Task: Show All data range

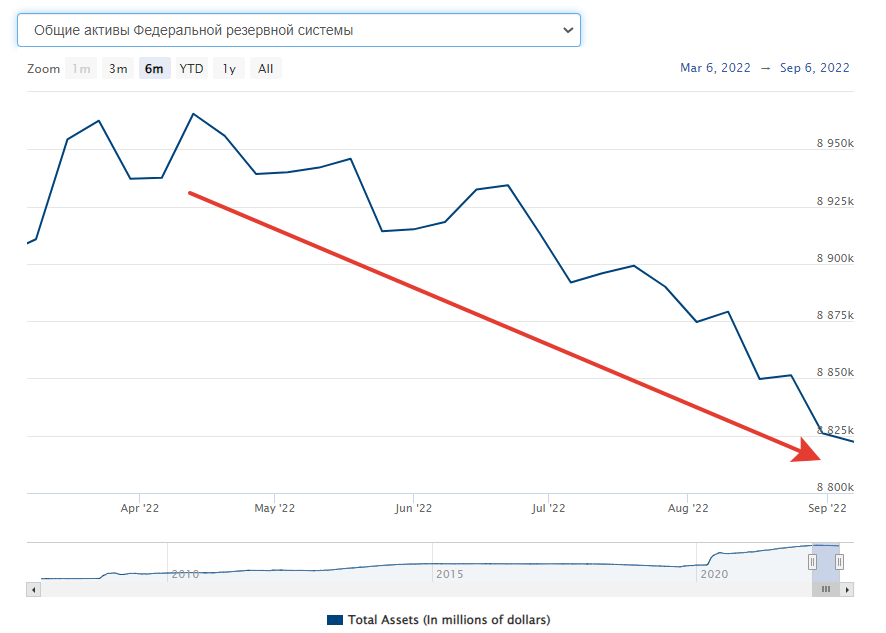Action: coord(265,69)
